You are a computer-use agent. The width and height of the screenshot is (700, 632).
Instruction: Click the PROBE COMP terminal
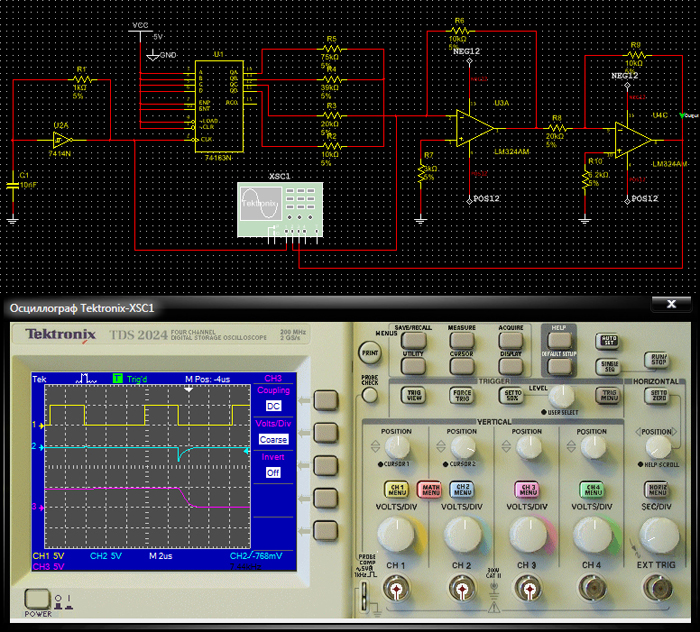[x=364, y=595]
